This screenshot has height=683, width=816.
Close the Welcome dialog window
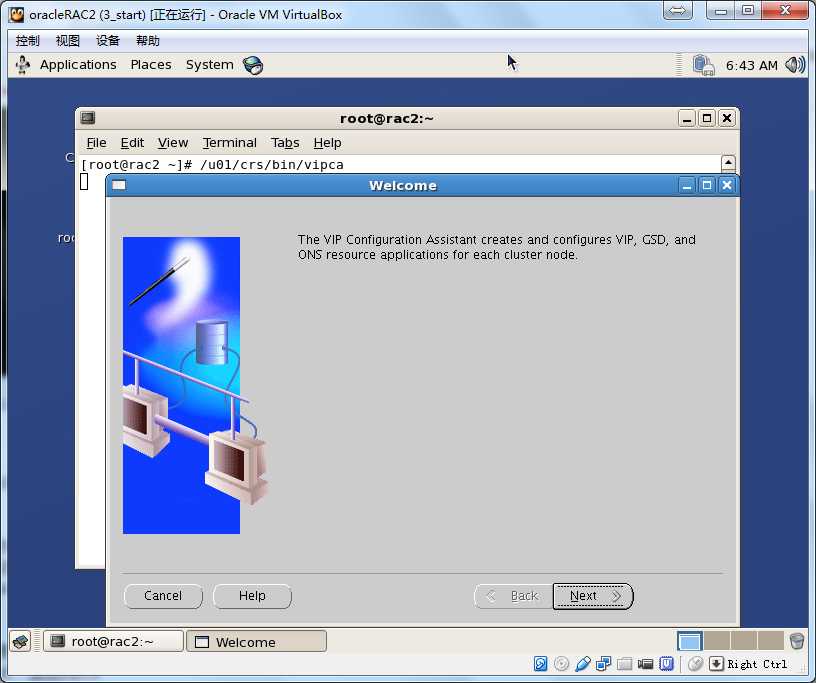[x=727, y=185]
